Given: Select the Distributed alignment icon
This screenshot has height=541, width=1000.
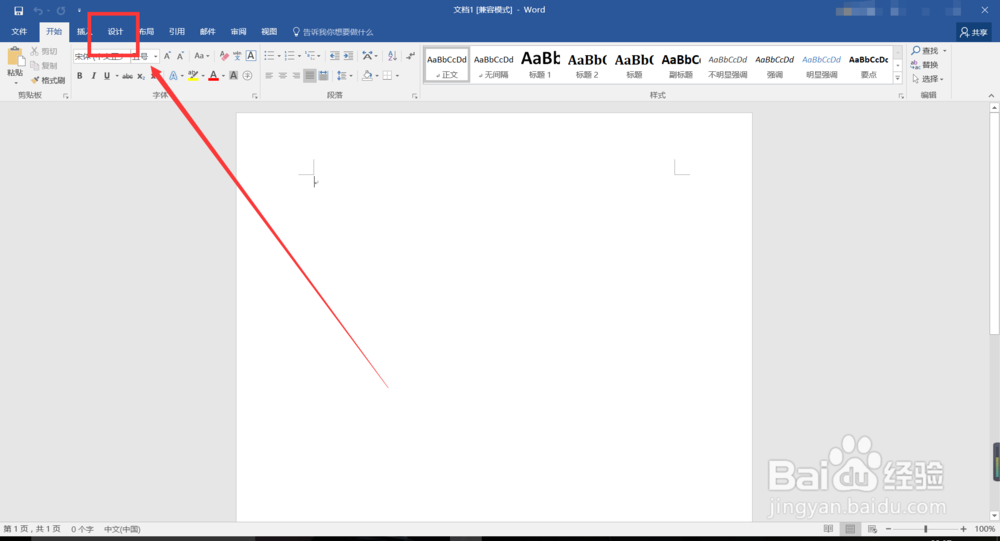Looking at the screenshot, I should (x=323, y=76).
